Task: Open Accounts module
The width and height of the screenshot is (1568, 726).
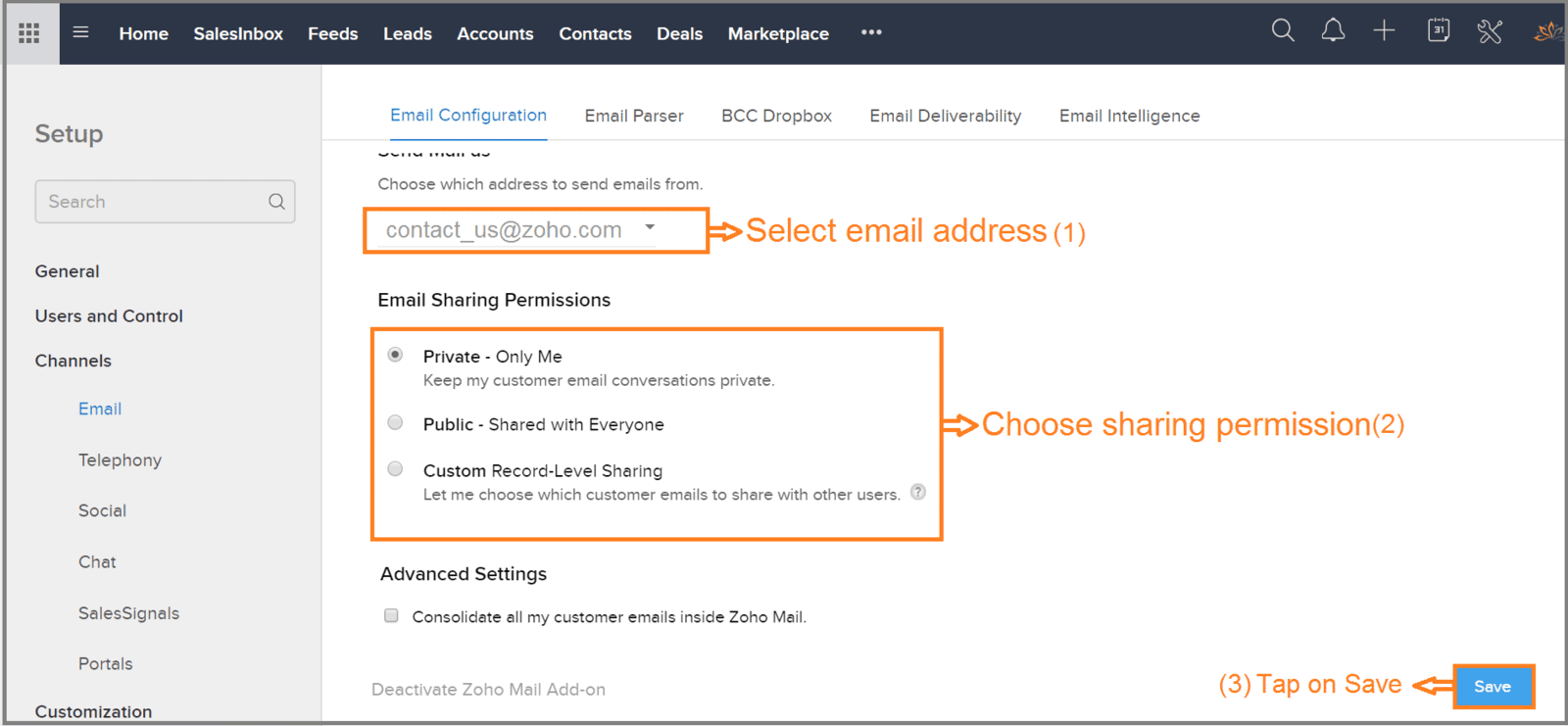Action: point(495,33)
